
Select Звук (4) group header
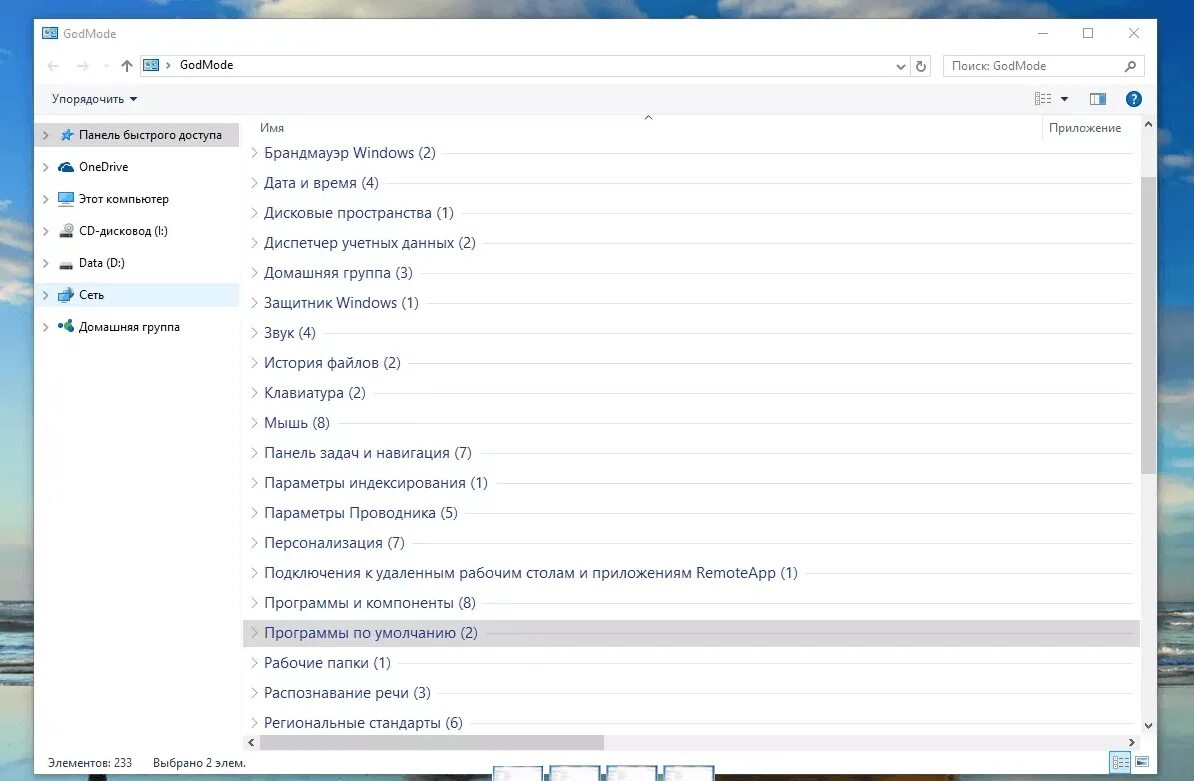point(289,333)
